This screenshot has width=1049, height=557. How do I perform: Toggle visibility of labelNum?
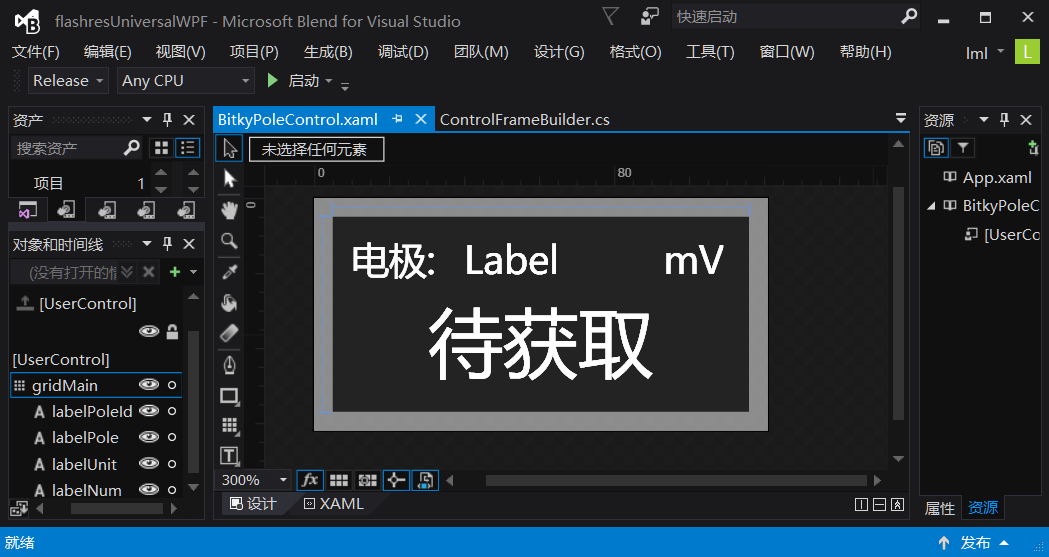(149, 489)
